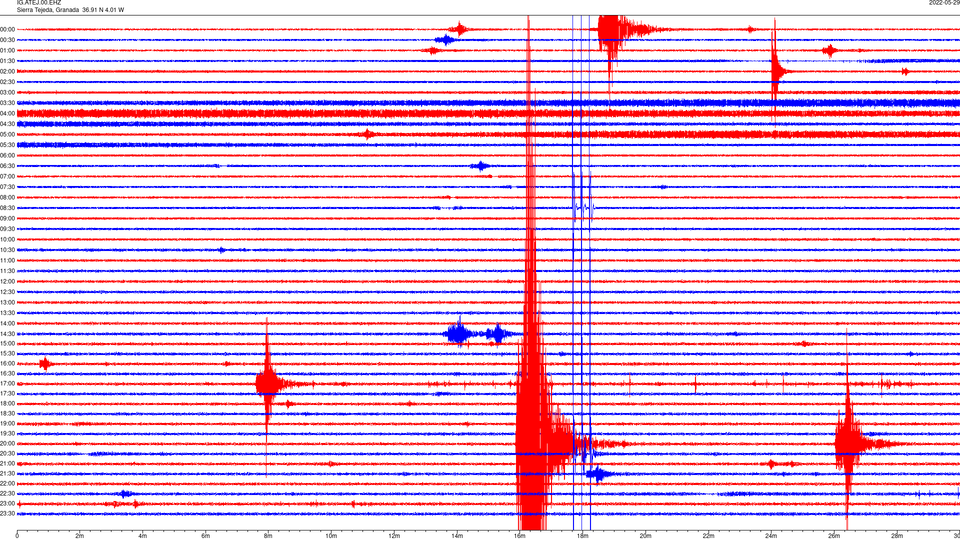Select the 12:30 trace label
The height and width of the screenshot is (540, 960).
point(7,292)
